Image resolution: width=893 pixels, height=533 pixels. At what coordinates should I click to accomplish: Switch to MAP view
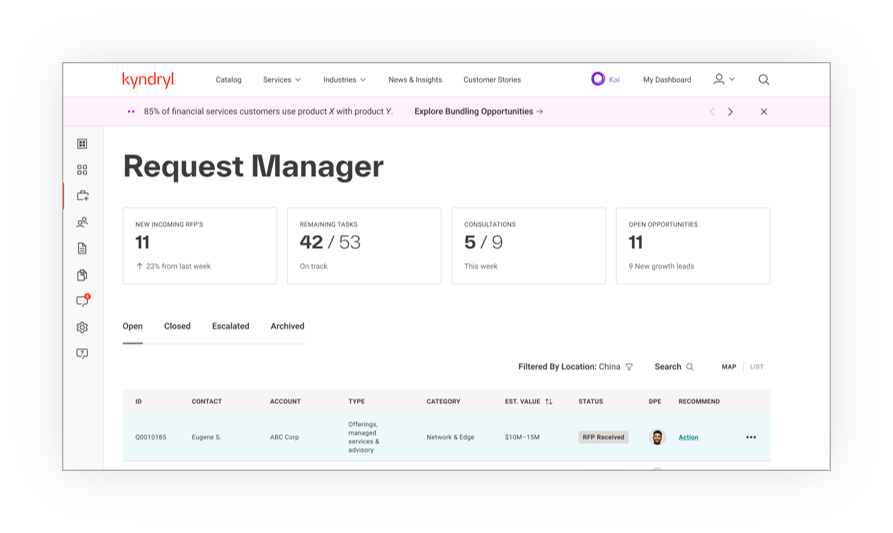(x=729, y=367)
